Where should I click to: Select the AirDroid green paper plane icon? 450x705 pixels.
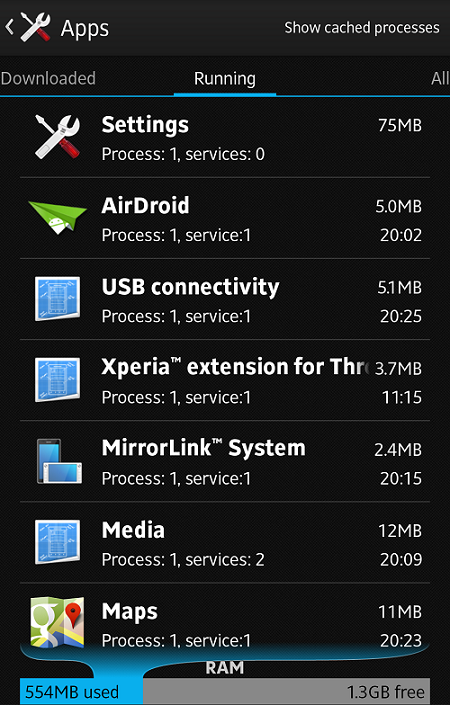(x=58, y=218)
